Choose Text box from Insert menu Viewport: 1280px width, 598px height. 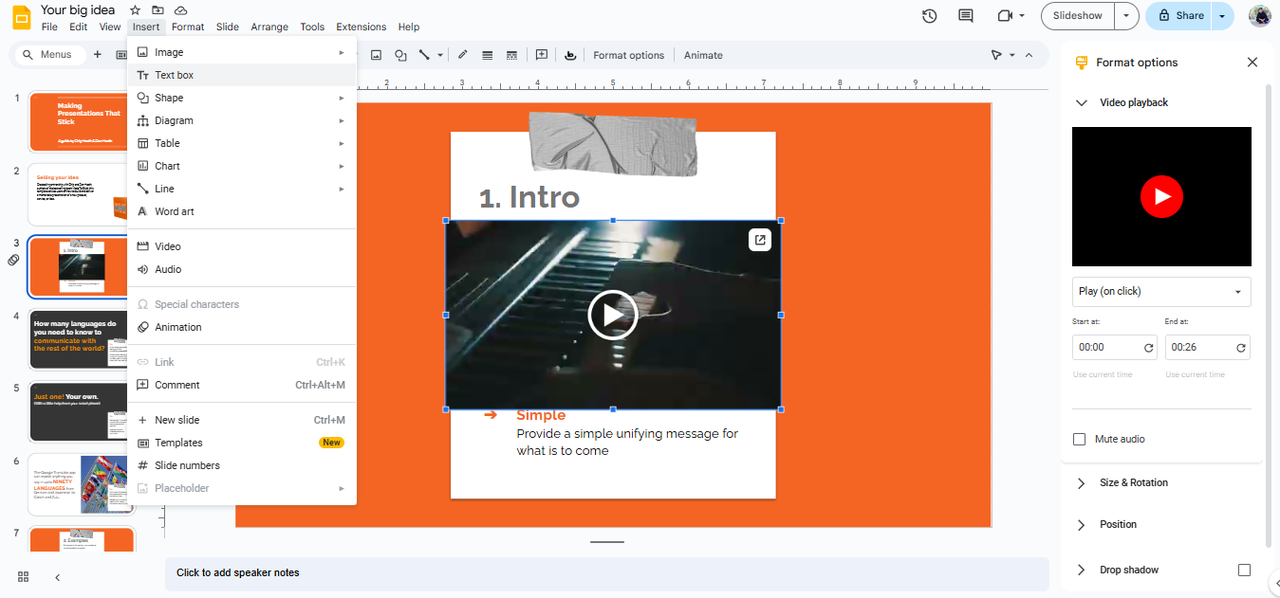(x=174, y=75)
